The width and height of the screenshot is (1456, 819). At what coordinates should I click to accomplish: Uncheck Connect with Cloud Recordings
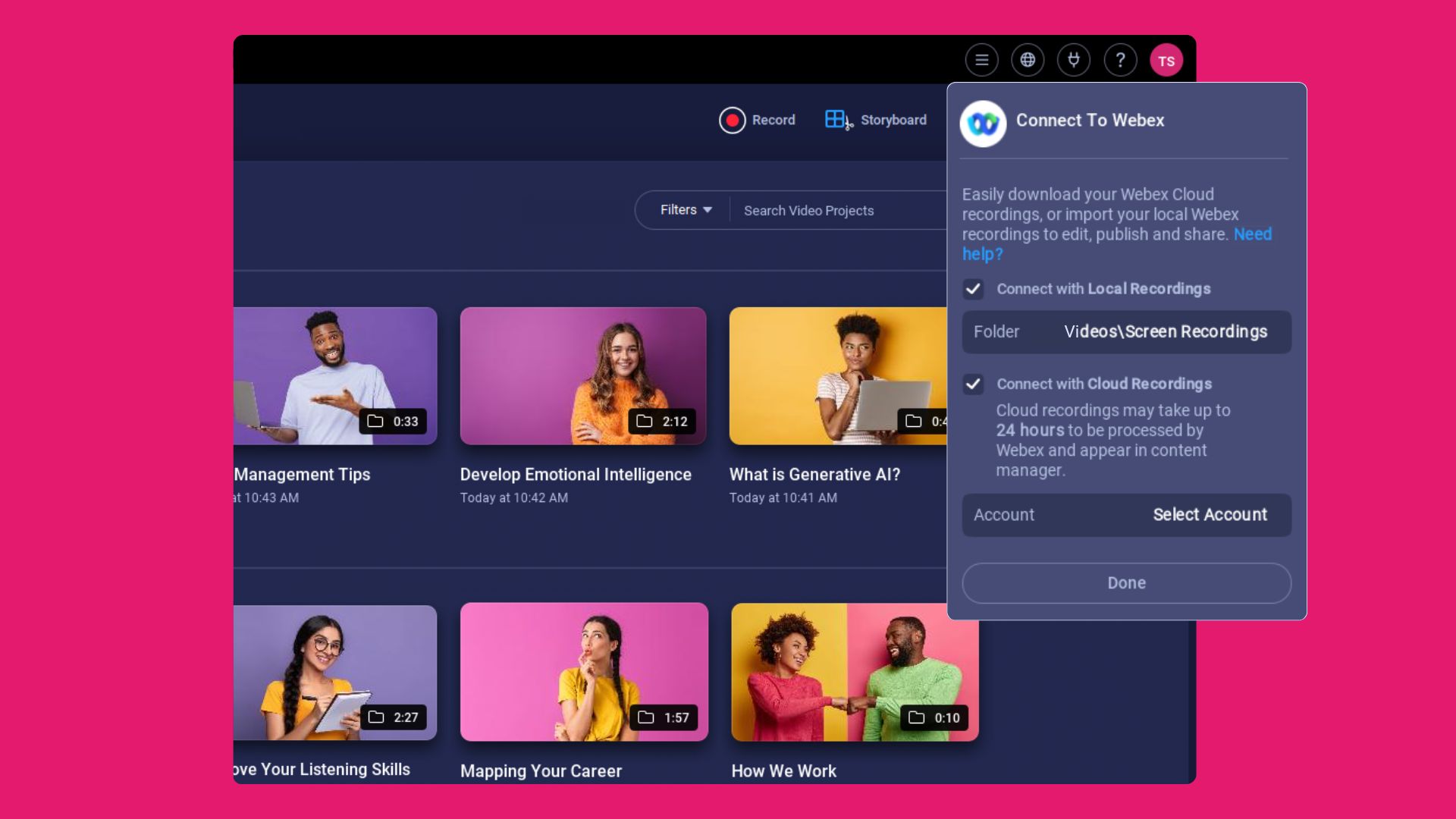[973, 384]
